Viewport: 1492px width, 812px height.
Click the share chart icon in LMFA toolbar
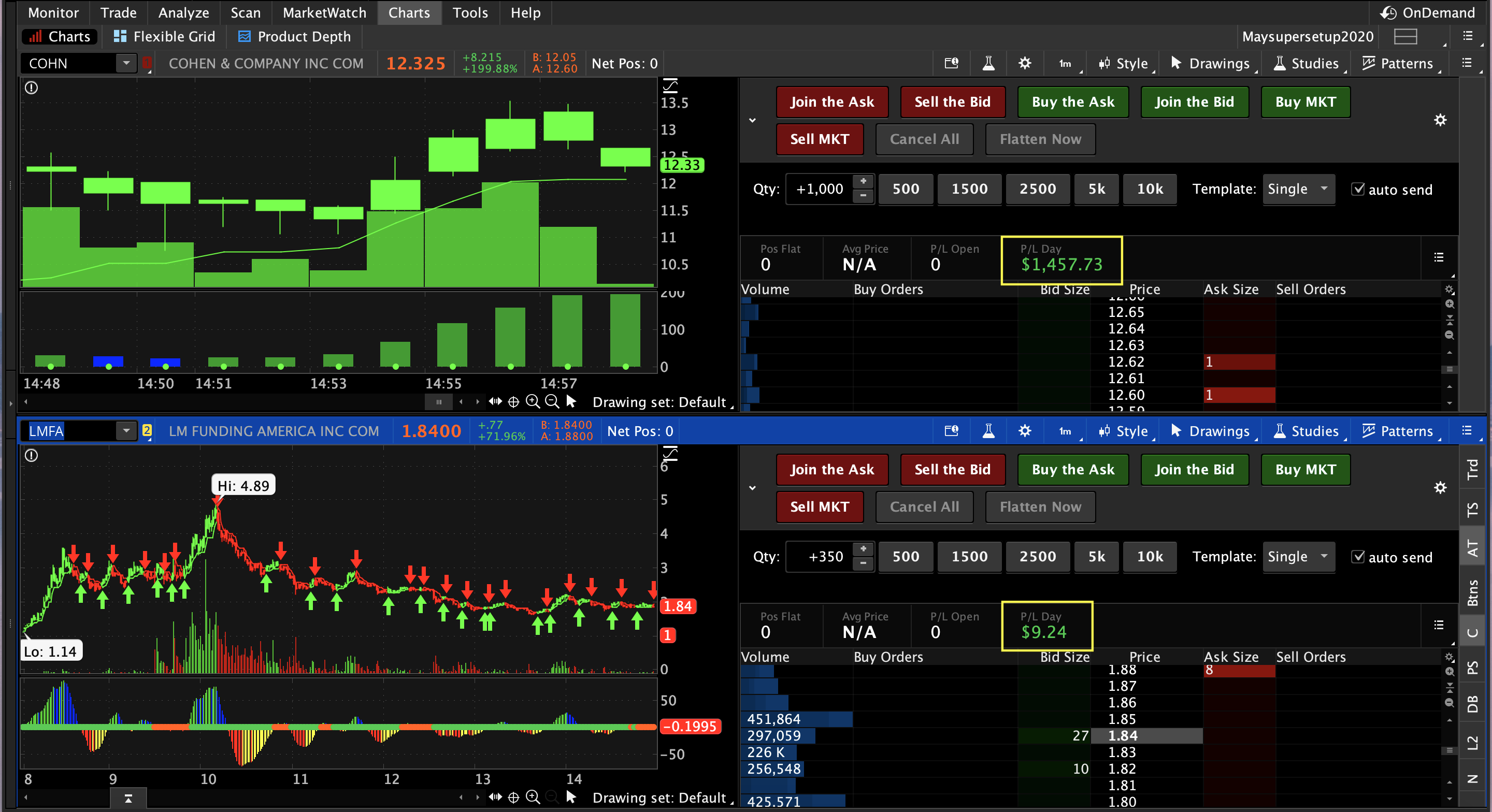pyautogui.click(x=951, y=431)
